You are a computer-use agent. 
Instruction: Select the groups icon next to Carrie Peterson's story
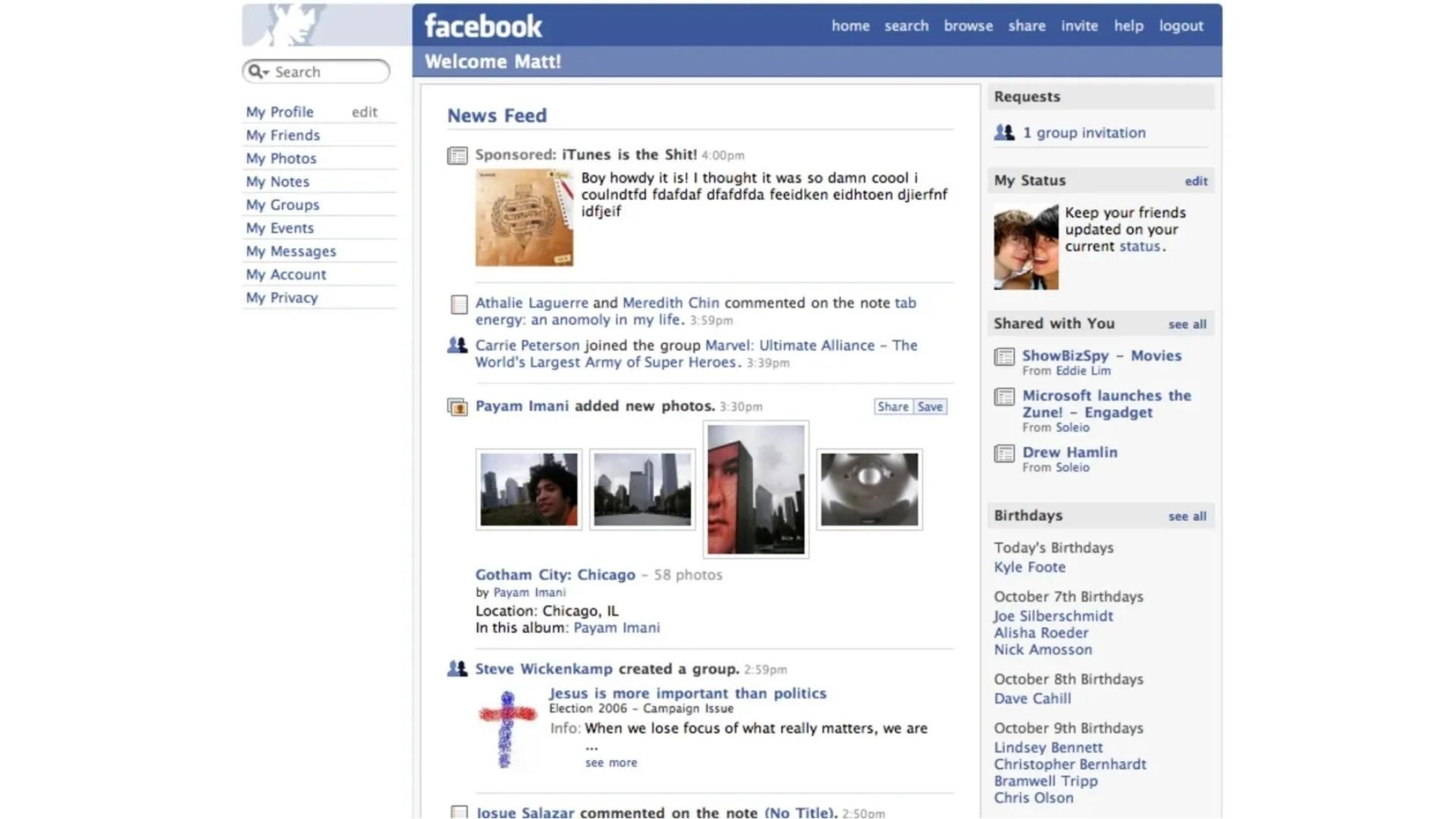[x=456, y=345]
